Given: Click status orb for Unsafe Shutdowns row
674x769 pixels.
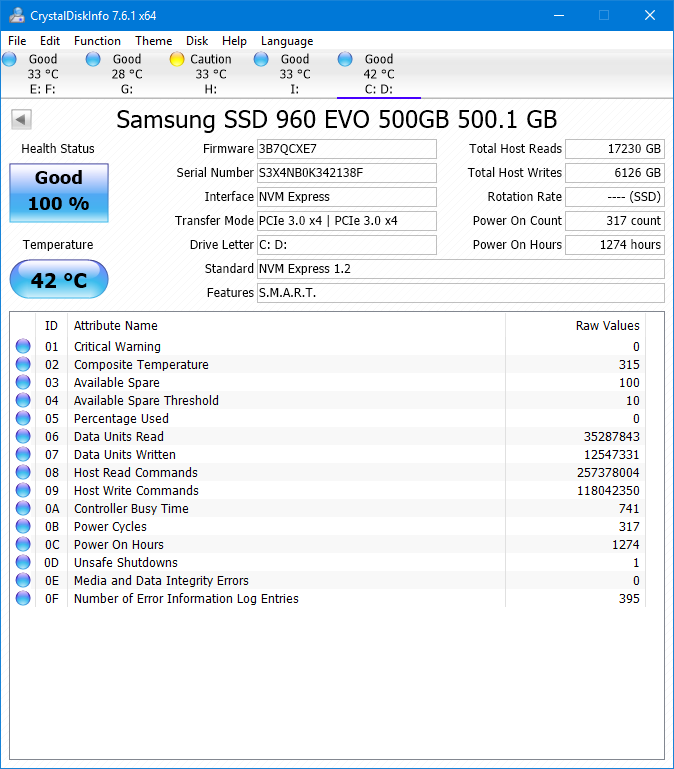Looking at the screenshot, I should coord(23,562).
